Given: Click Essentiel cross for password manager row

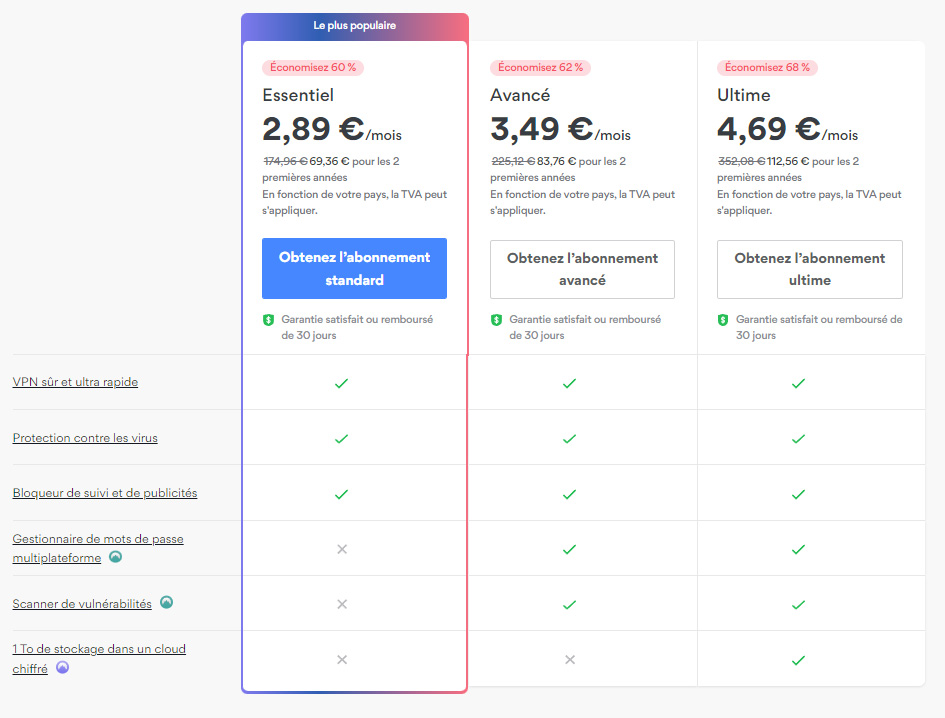Looking at the screenshot, I should (x=342, y=549).
